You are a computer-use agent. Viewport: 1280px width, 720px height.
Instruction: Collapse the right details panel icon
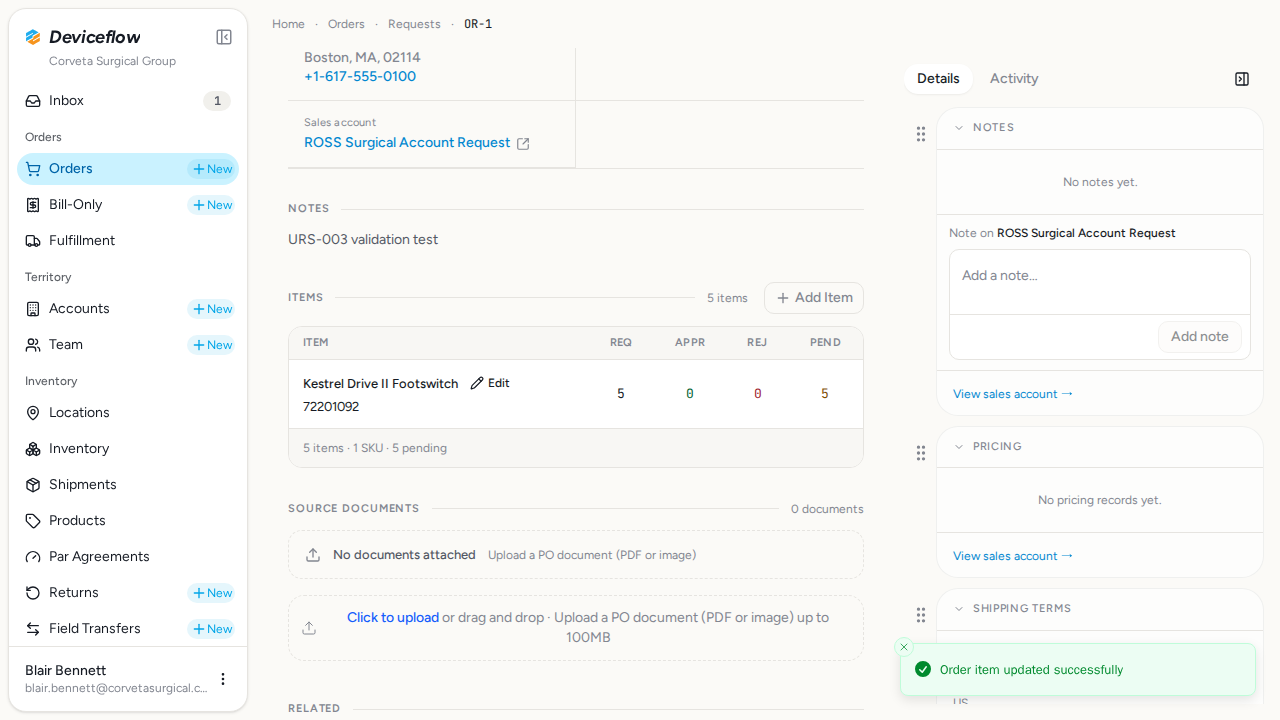click(1242, 79)
